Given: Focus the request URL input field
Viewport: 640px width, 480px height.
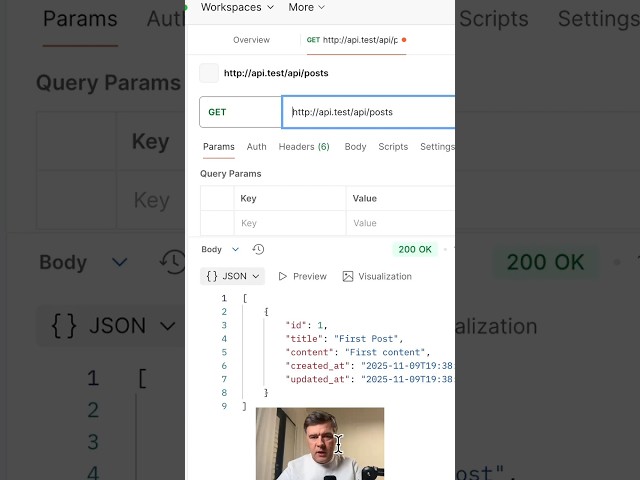Looking at the screenshot, I should point(368,112).
